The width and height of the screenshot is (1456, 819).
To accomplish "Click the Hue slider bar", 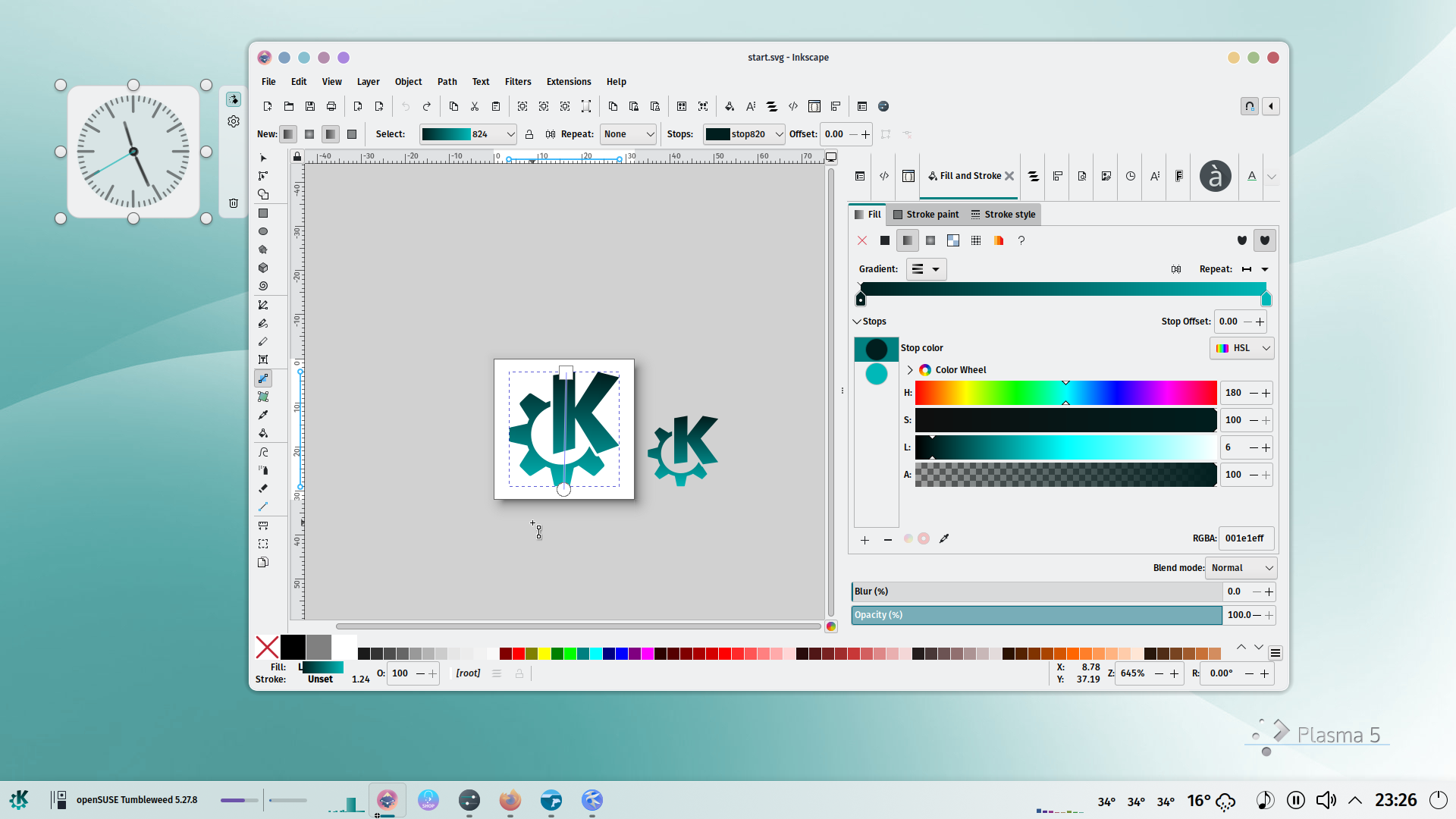I will 1065,393.
